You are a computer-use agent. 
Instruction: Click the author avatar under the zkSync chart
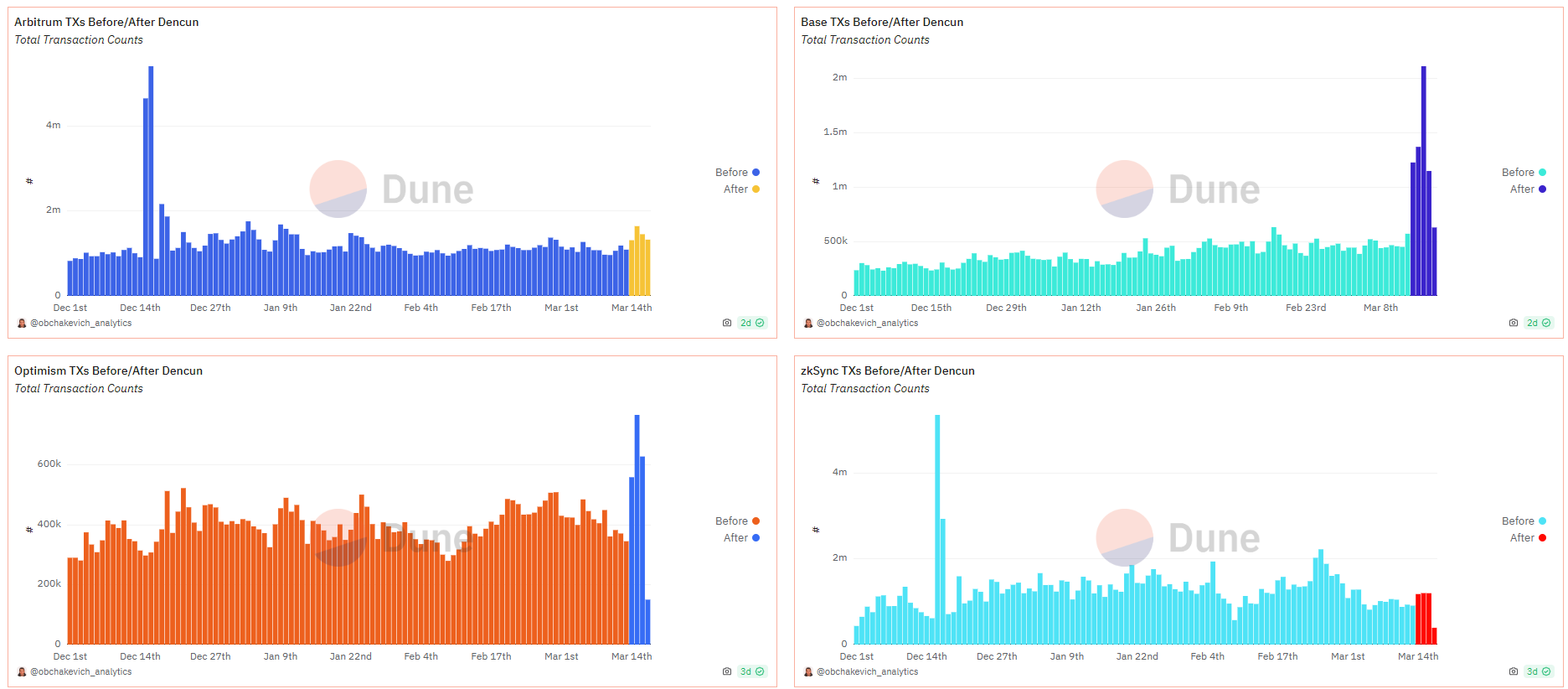(x=808, y=671)
